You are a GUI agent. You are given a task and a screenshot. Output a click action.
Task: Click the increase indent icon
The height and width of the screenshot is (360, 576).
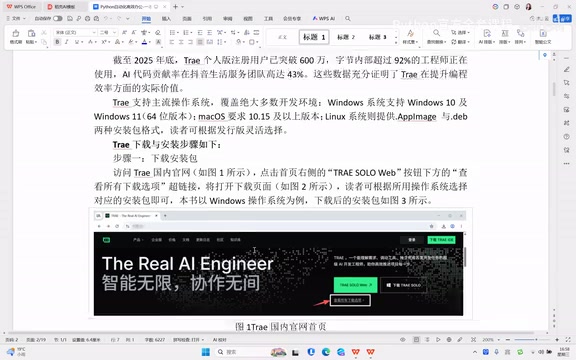pyautogui.click(x=209, y=33)
